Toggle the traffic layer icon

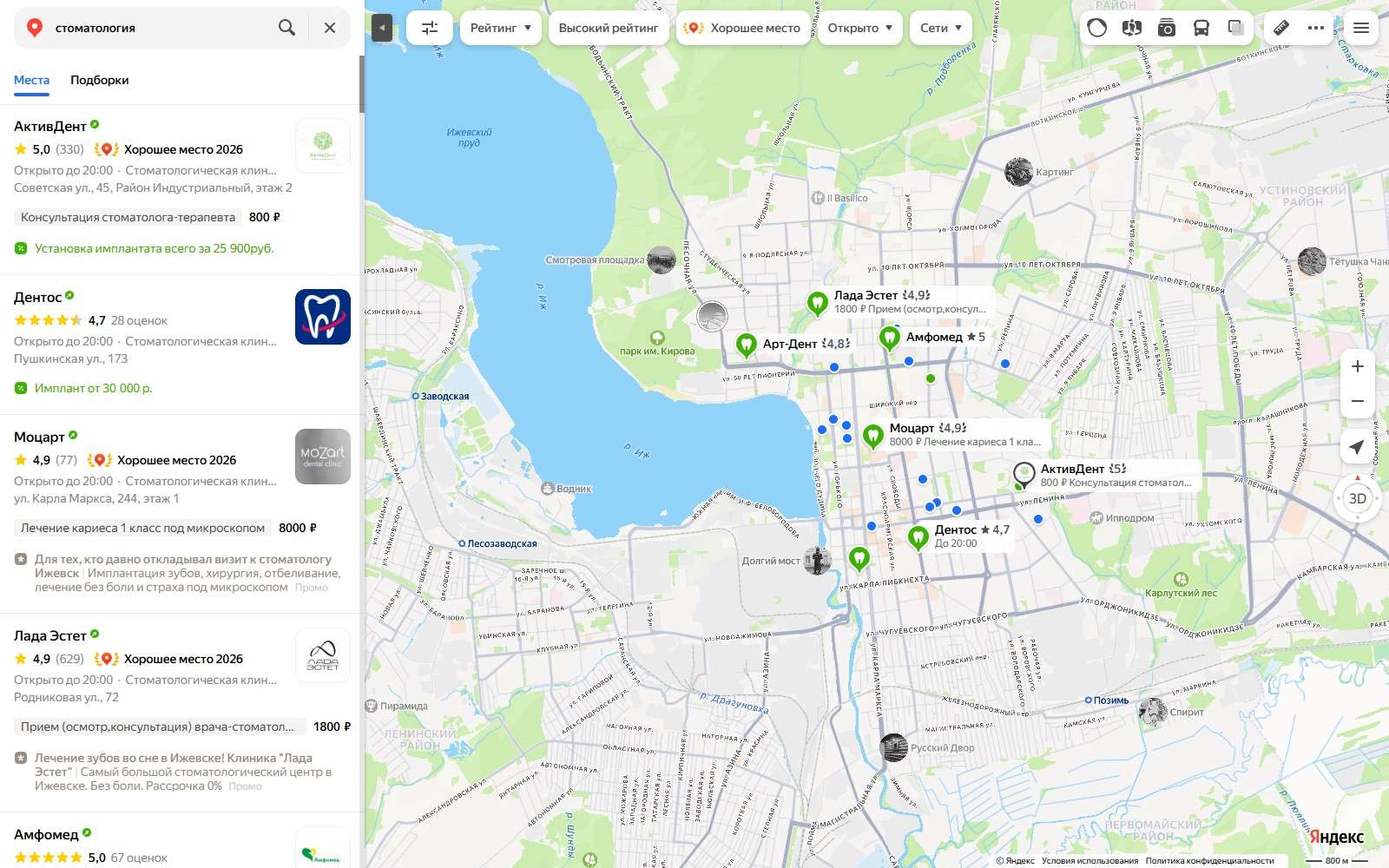coord(1097,28)
